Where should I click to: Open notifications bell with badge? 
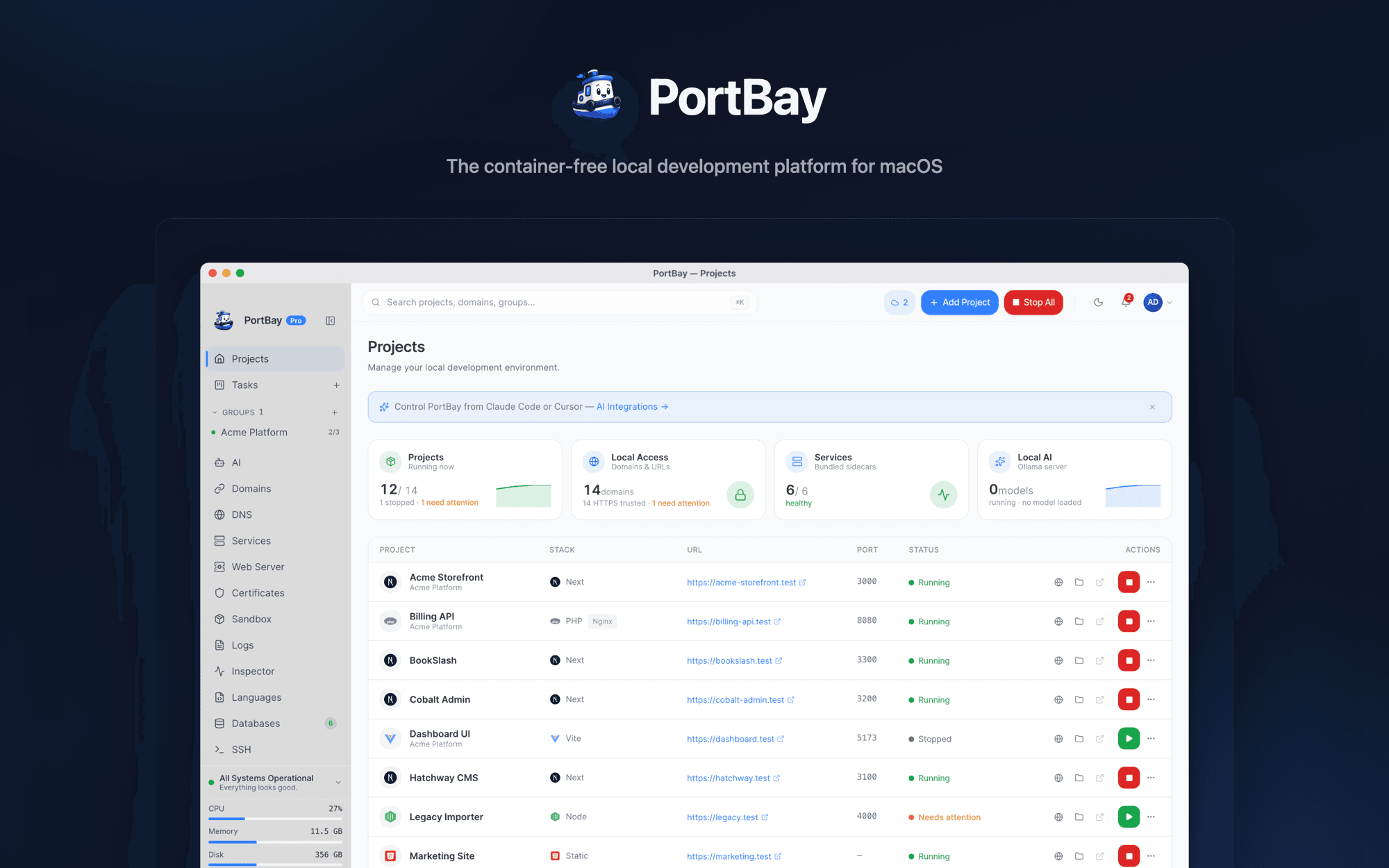[1126, 301]
